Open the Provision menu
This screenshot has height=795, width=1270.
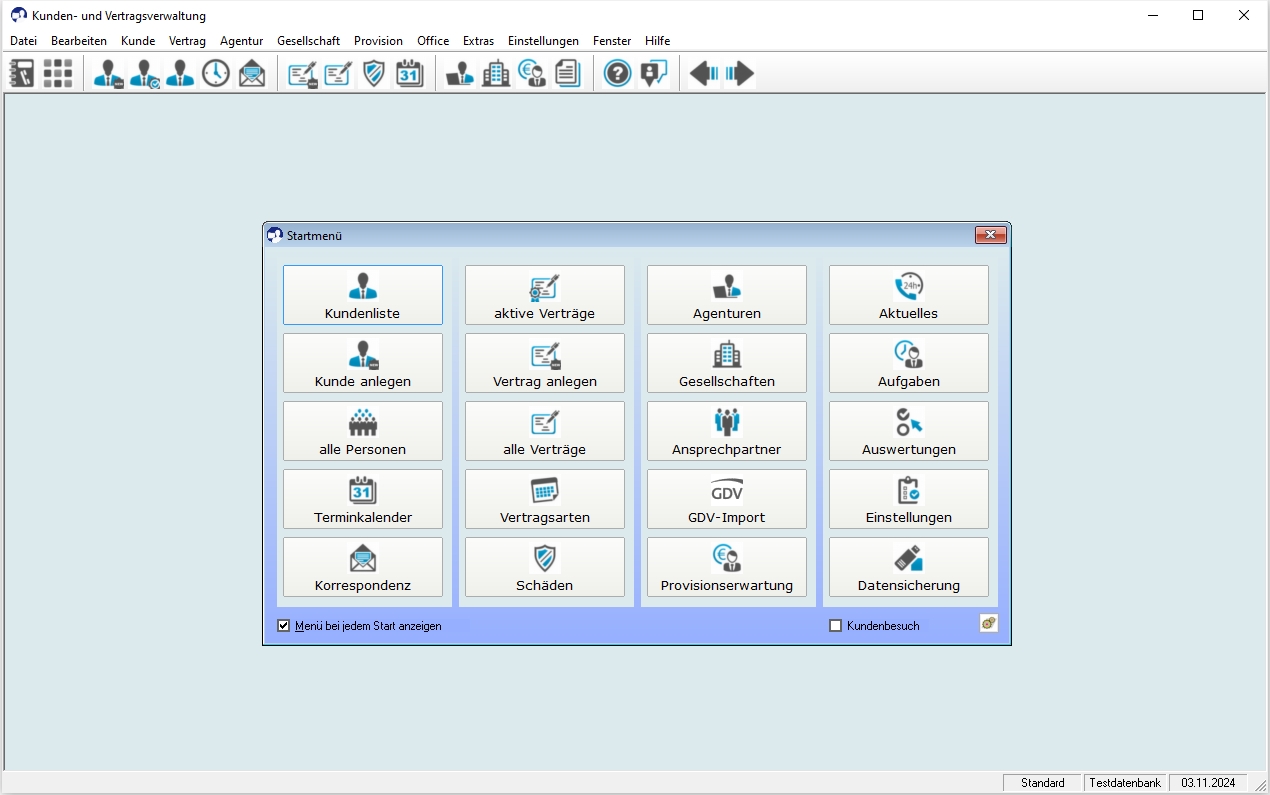tap(378, 41)
